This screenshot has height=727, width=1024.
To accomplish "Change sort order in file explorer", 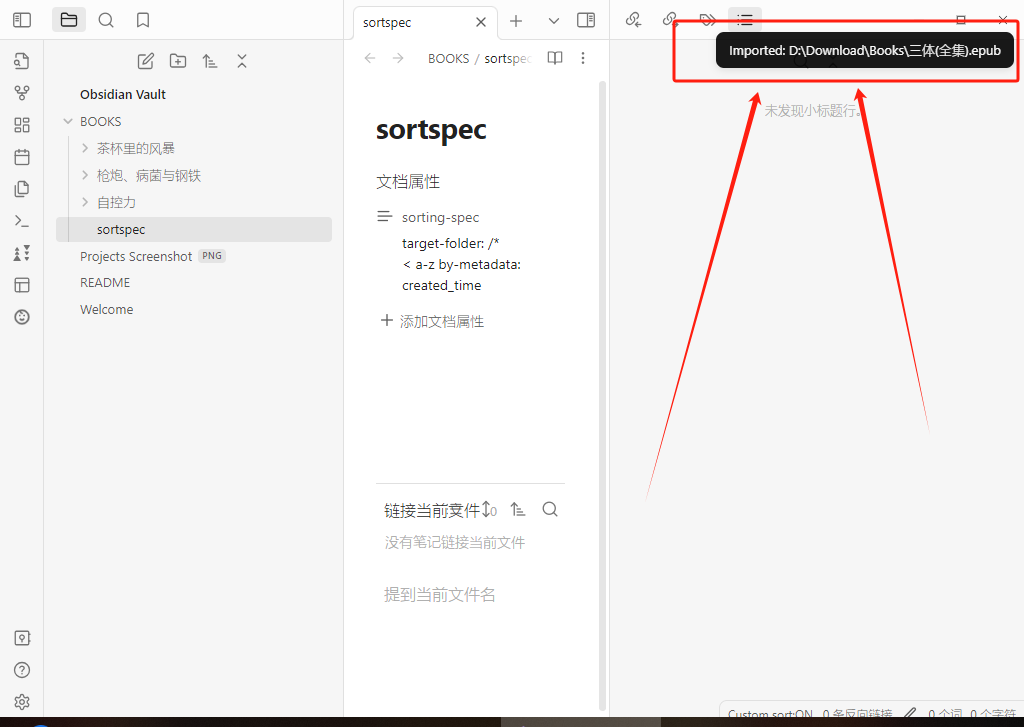I will coord(210,61).
